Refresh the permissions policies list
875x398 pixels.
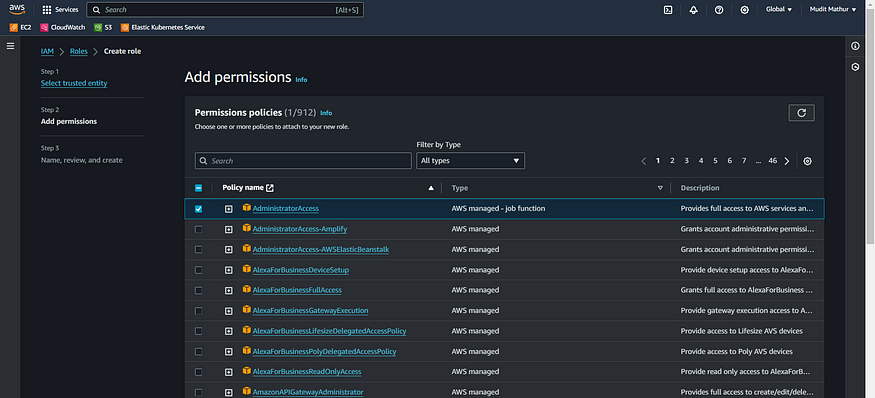pos(801,113)
